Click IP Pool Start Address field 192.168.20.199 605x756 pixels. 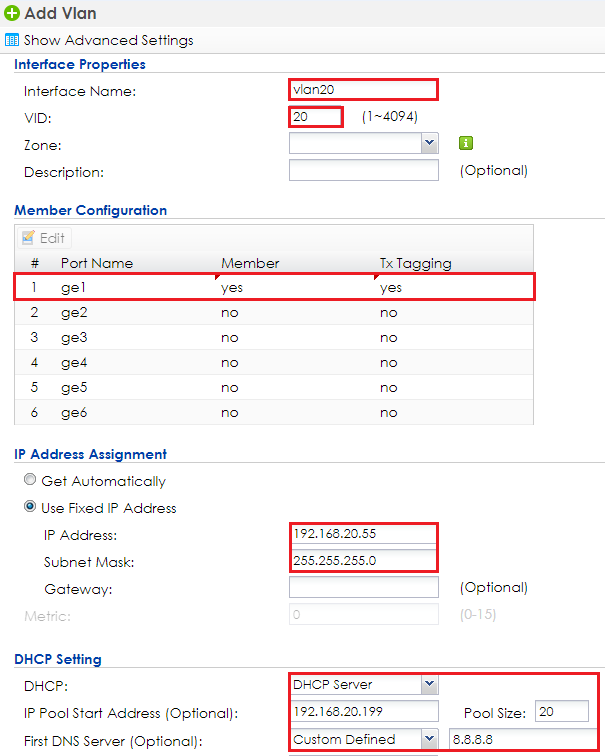pyautogui.click(x=364, y=711)
